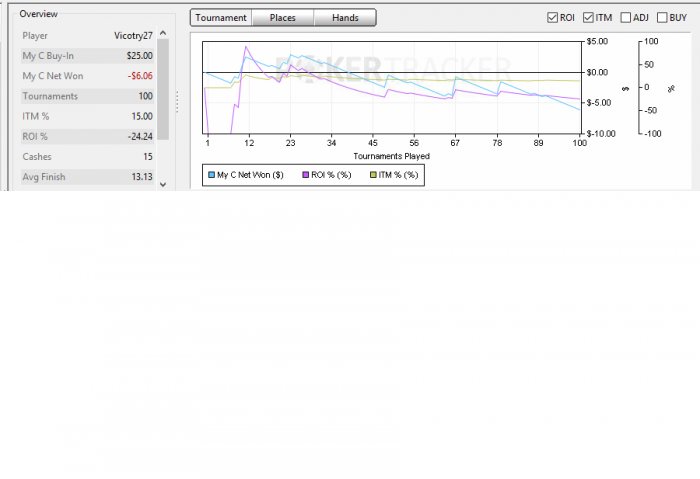Click the panel splitter grip dots

(x=177, y=102)
